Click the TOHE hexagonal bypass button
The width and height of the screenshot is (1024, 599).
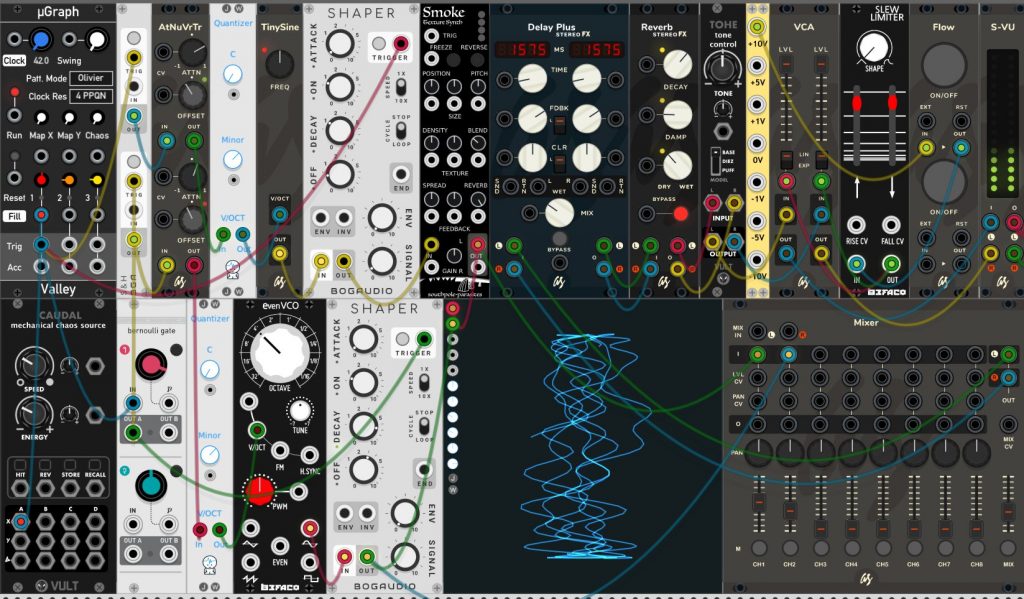[722, 131]
